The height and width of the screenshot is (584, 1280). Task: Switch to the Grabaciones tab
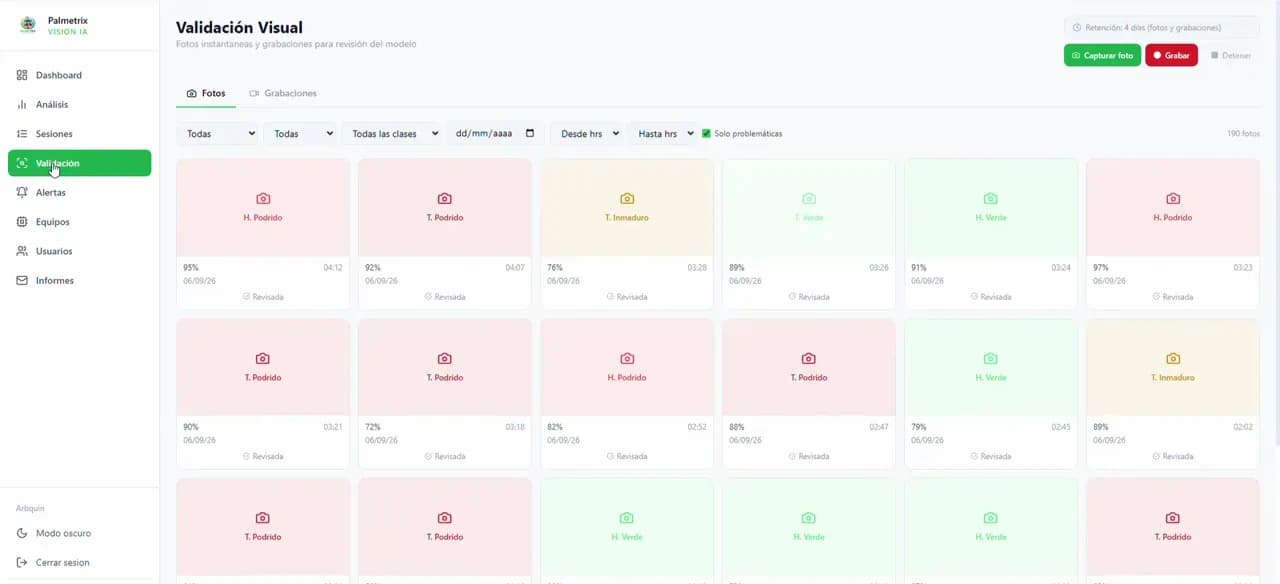click(x=283, y=93)
